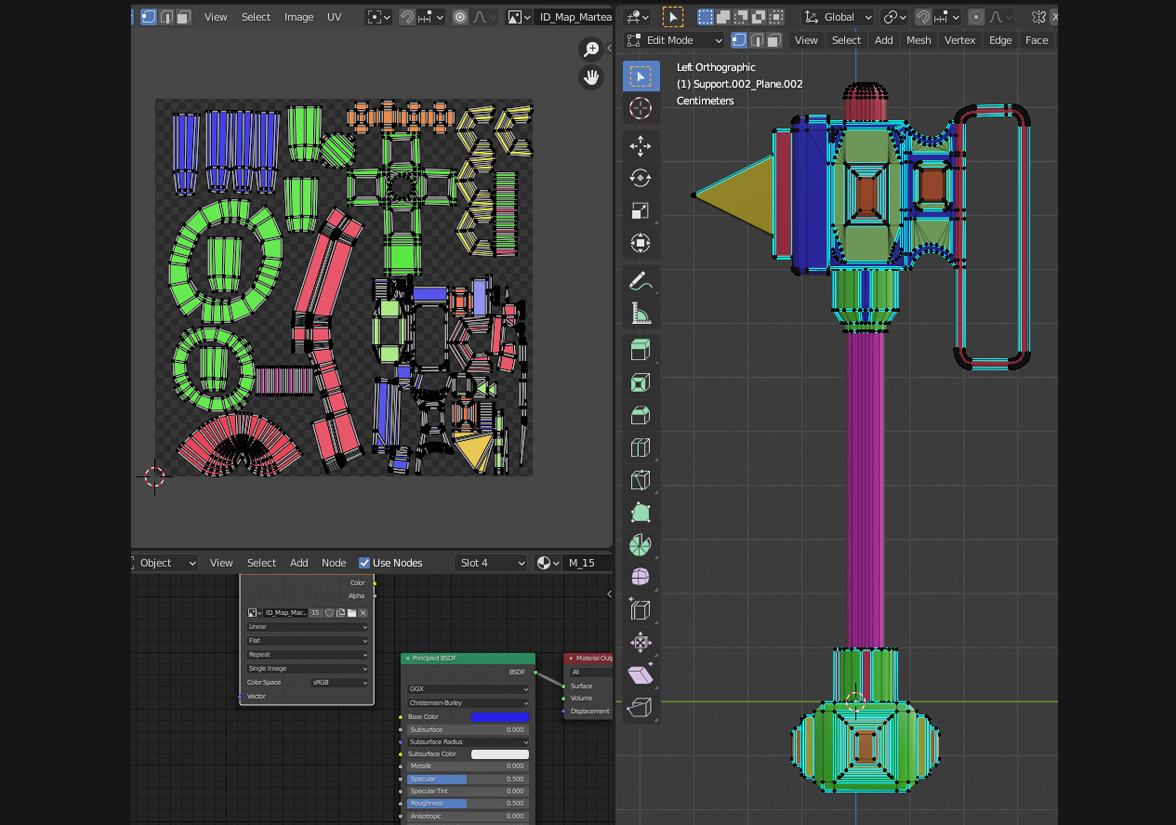Screen dimensions: 1176x825
Task: Click the Vertex menu button
Action: [959, 40]
